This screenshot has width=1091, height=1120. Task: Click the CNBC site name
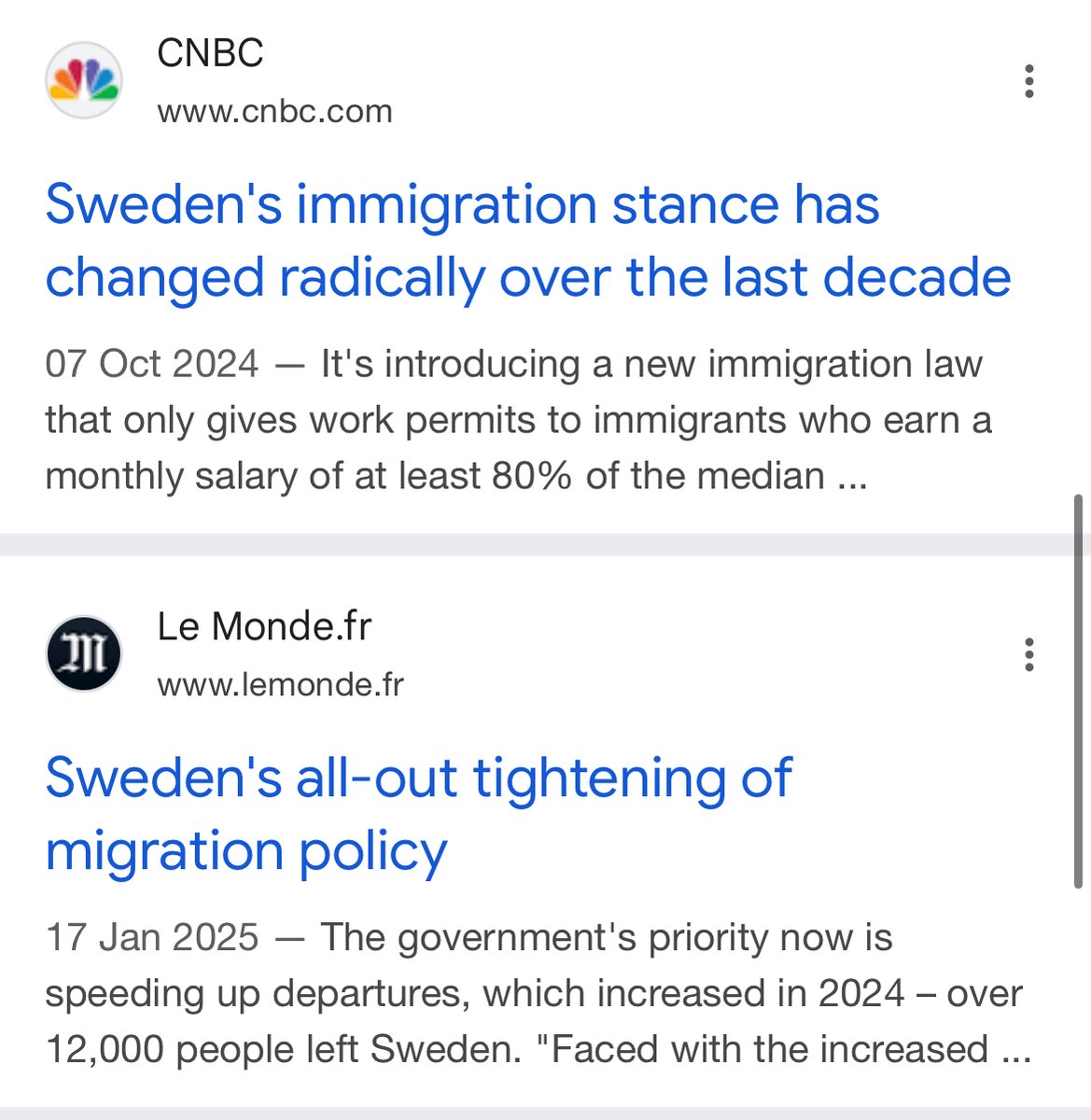click(210, 53)
